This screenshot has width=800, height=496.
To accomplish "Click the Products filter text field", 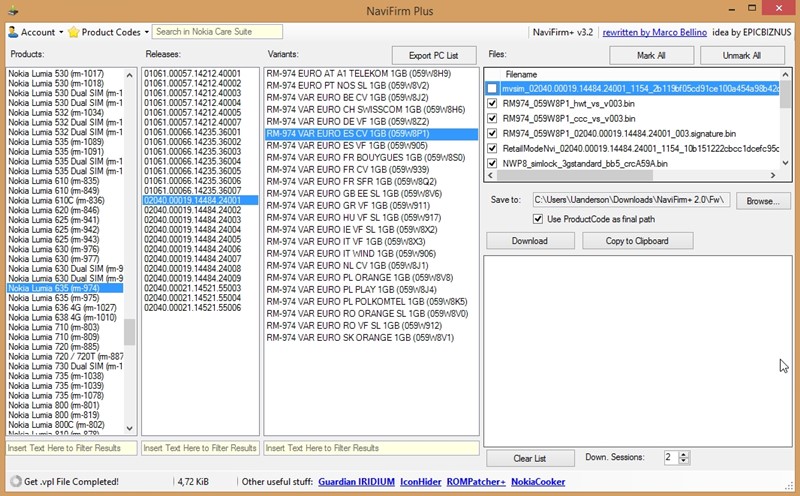I will [71, 448].
